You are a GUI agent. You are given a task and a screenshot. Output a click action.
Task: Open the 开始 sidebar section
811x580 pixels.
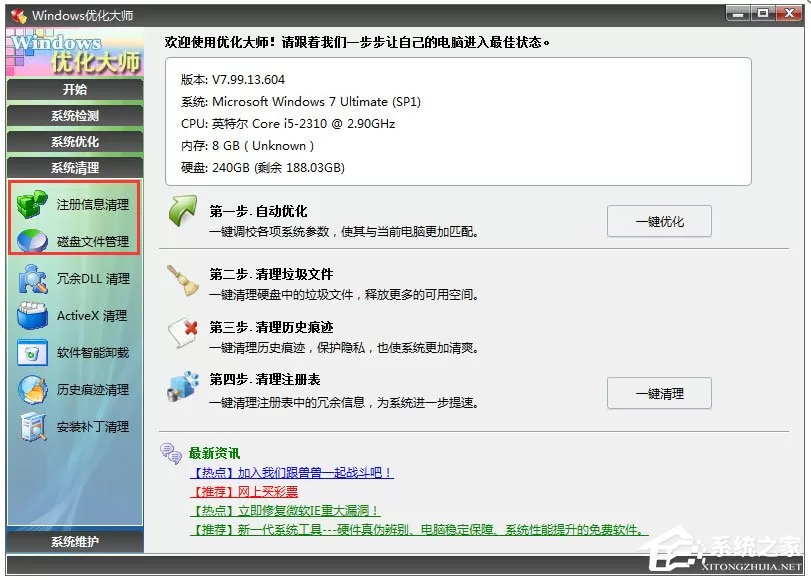click(75, 90)
